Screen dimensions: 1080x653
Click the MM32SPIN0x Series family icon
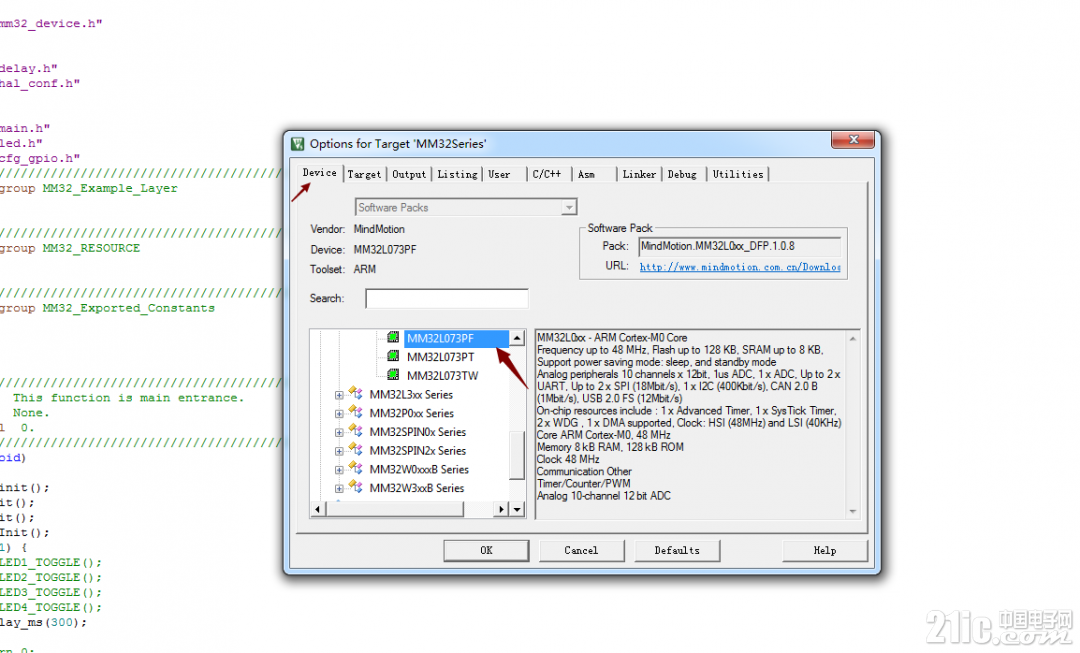click(x=355, y=431)
